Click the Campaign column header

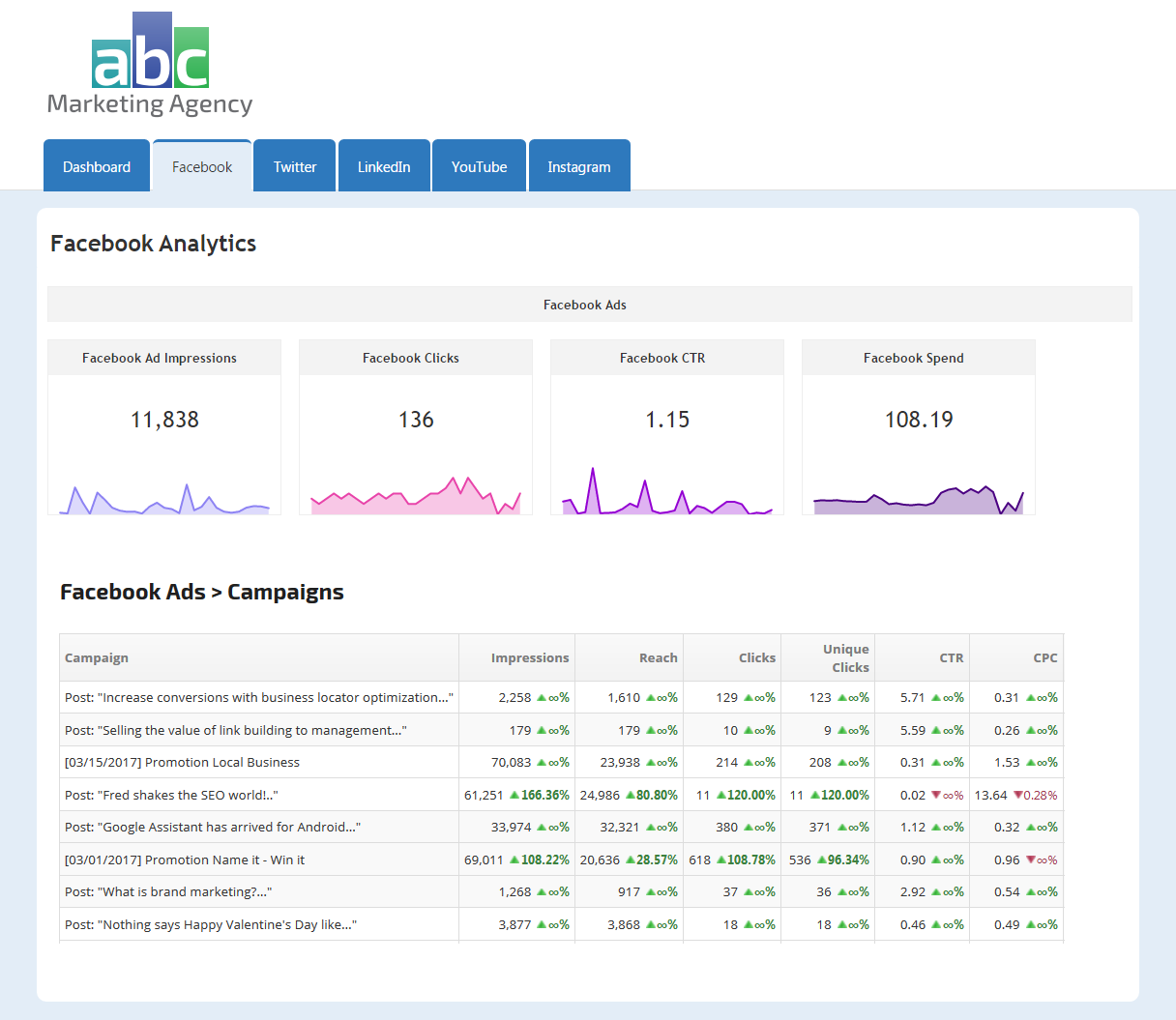[97, 658]
